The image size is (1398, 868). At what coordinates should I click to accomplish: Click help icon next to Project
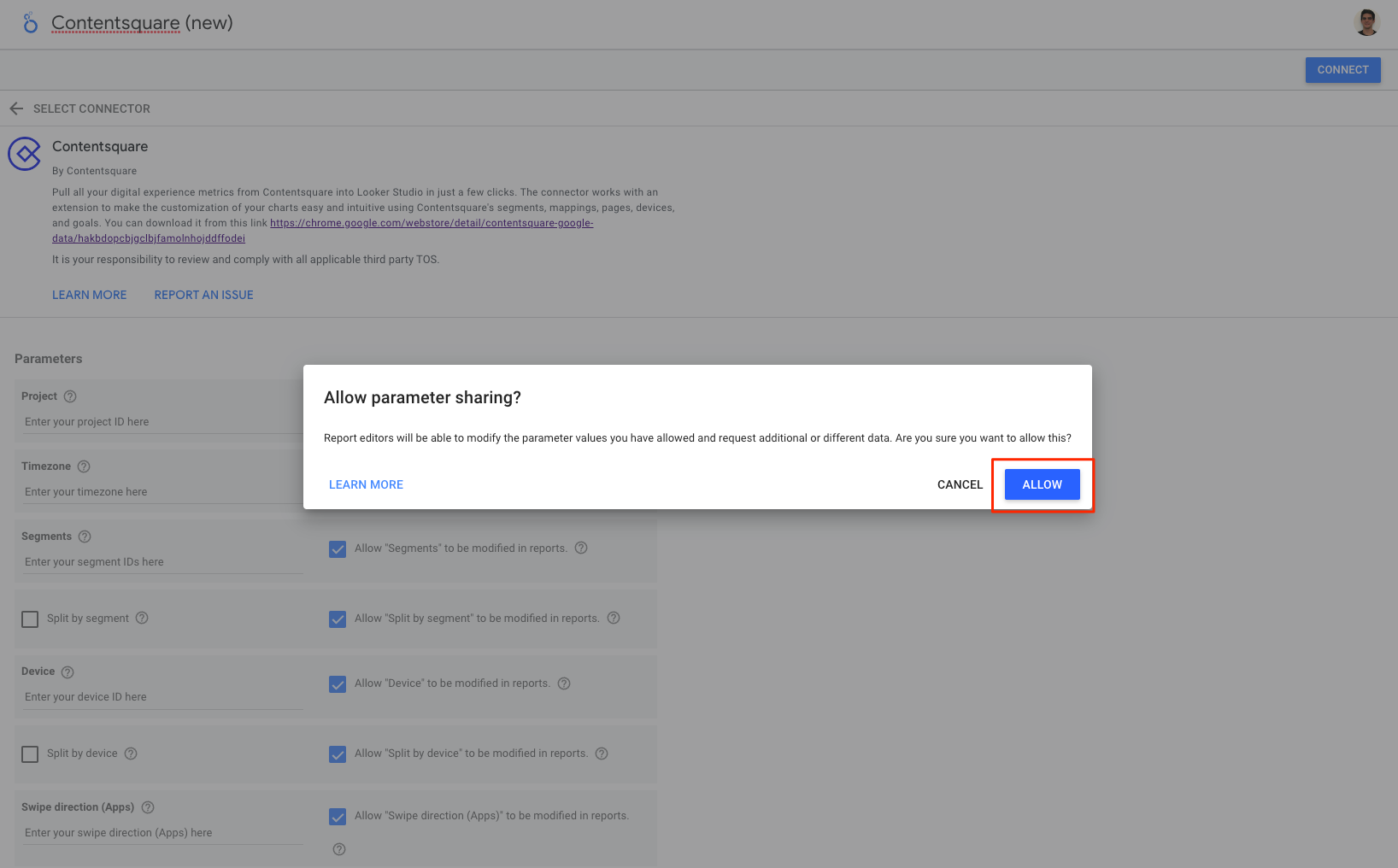[x=70, y=396]
